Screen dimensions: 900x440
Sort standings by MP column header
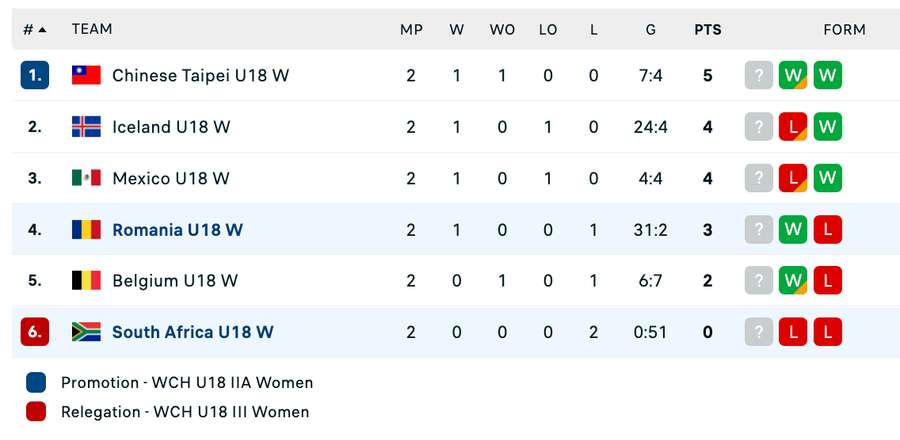tap(411, 30)
